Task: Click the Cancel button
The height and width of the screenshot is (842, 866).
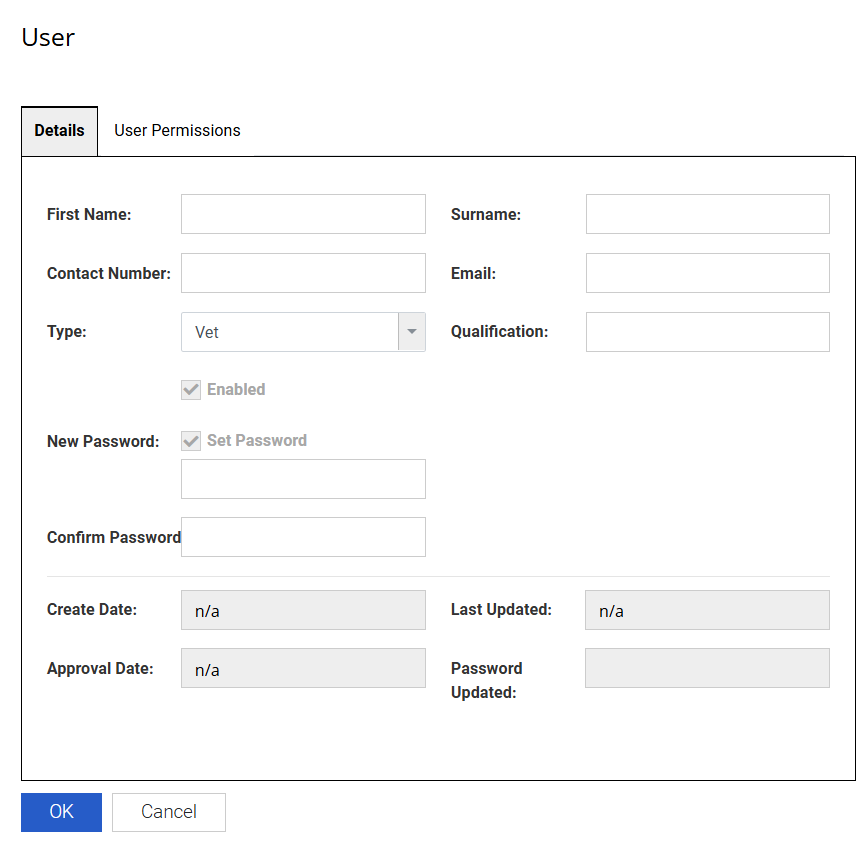Action: [x=169, y=812]
